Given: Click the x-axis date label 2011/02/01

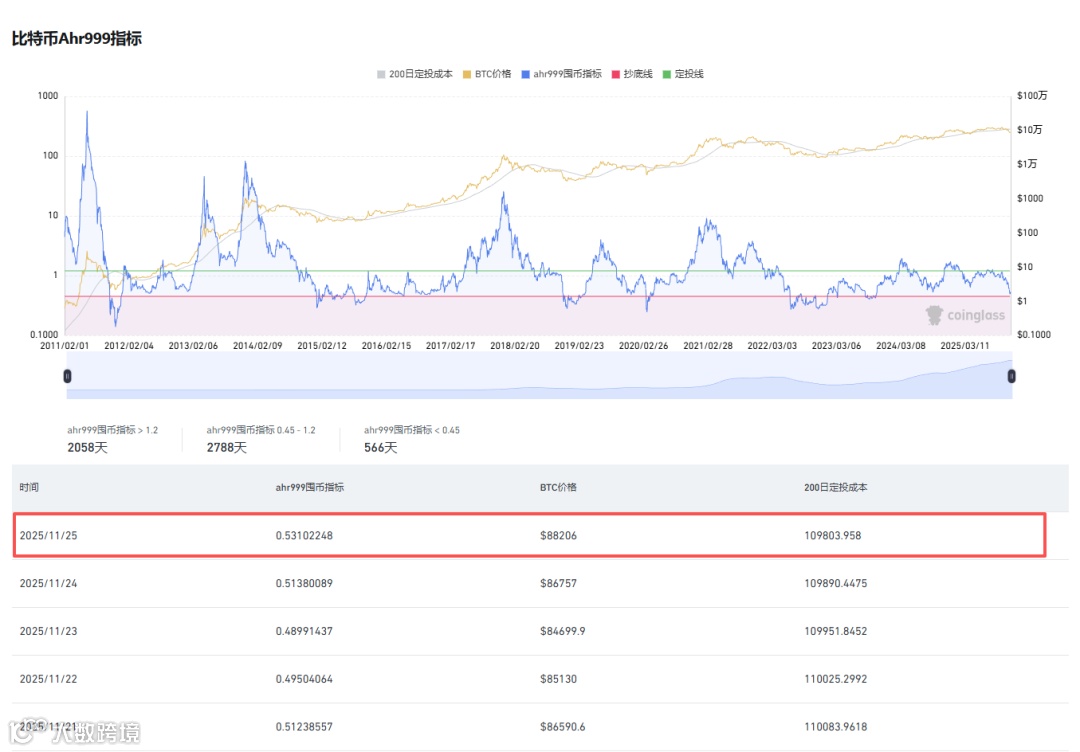Looking at the screenshot, I should 65,346.
